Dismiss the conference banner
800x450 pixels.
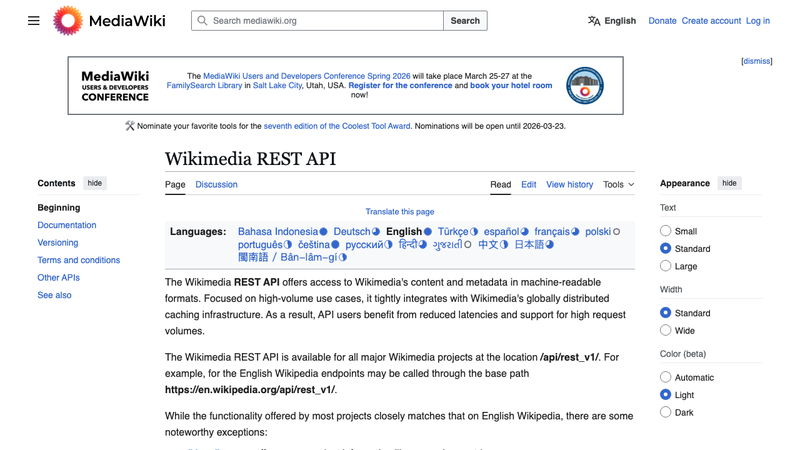click(x=757, y=61)
